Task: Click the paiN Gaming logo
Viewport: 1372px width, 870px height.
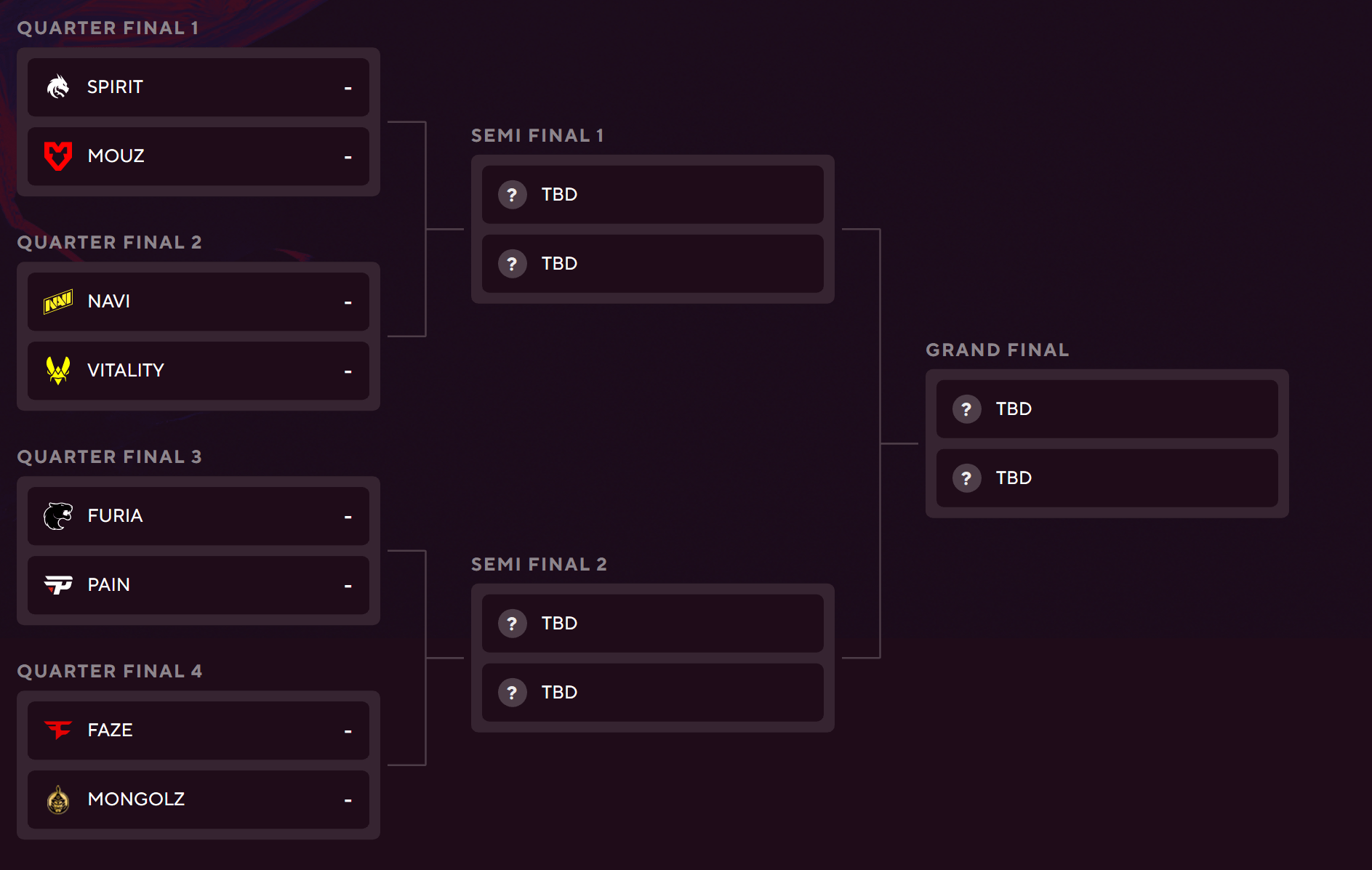Action: coord(58,585)
